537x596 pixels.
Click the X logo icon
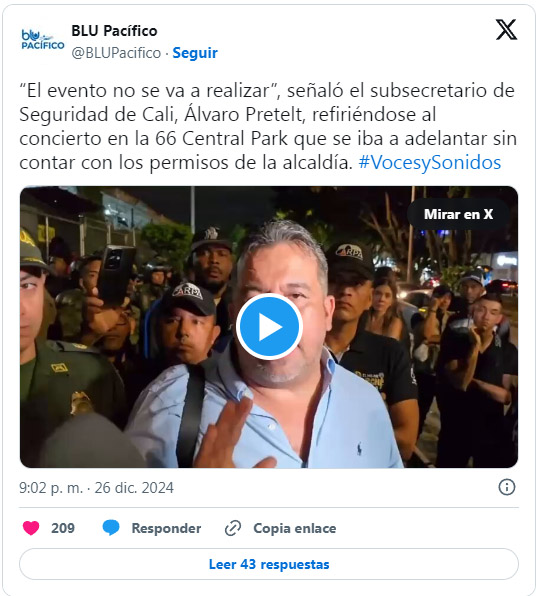(x=506, y=30)
